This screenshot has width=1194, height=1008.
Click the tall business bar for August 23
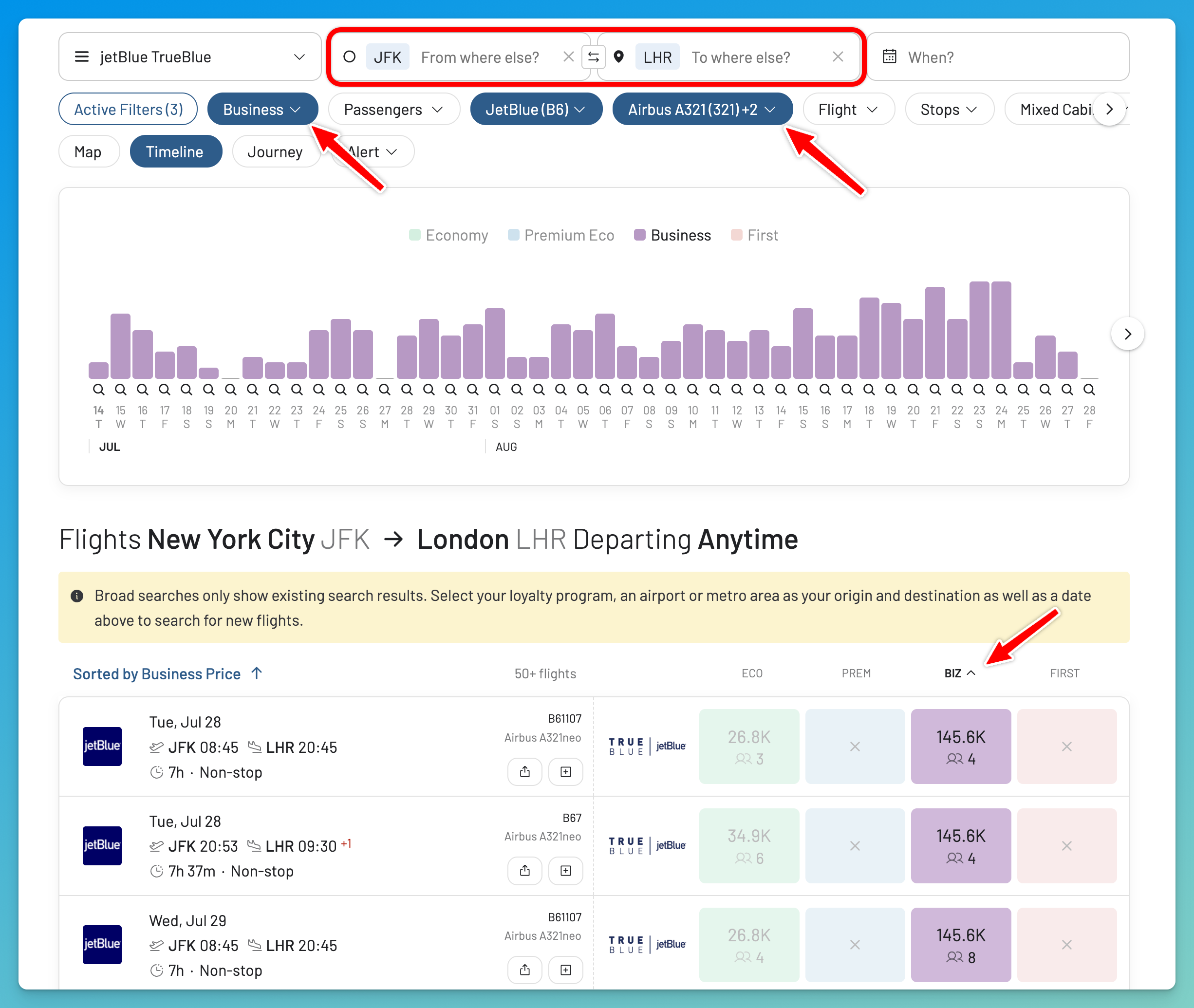click(x=979, y=330)
